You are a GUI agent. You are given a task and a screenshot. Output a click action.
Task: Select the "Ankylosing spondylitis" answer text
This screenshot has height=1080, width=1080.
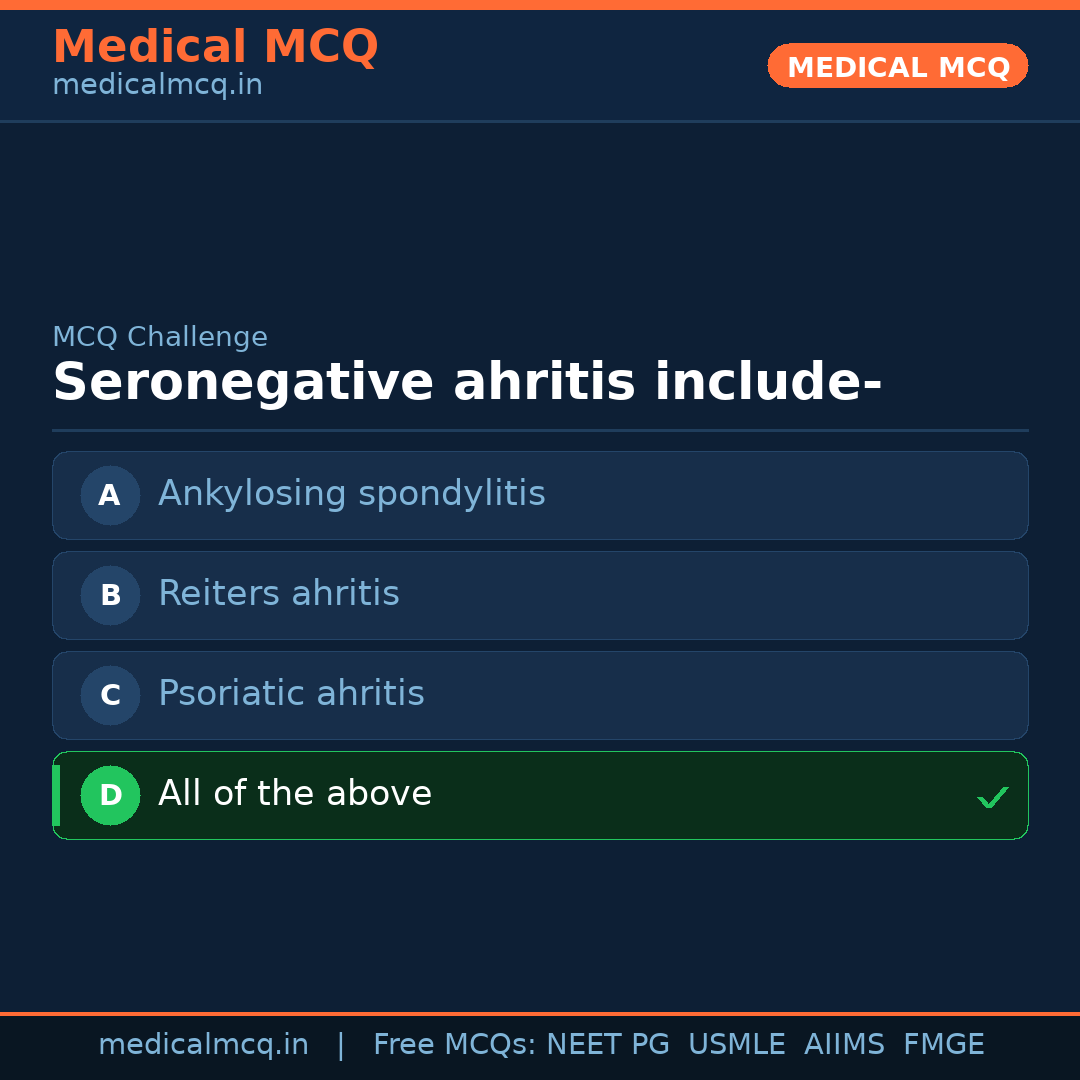351,494
